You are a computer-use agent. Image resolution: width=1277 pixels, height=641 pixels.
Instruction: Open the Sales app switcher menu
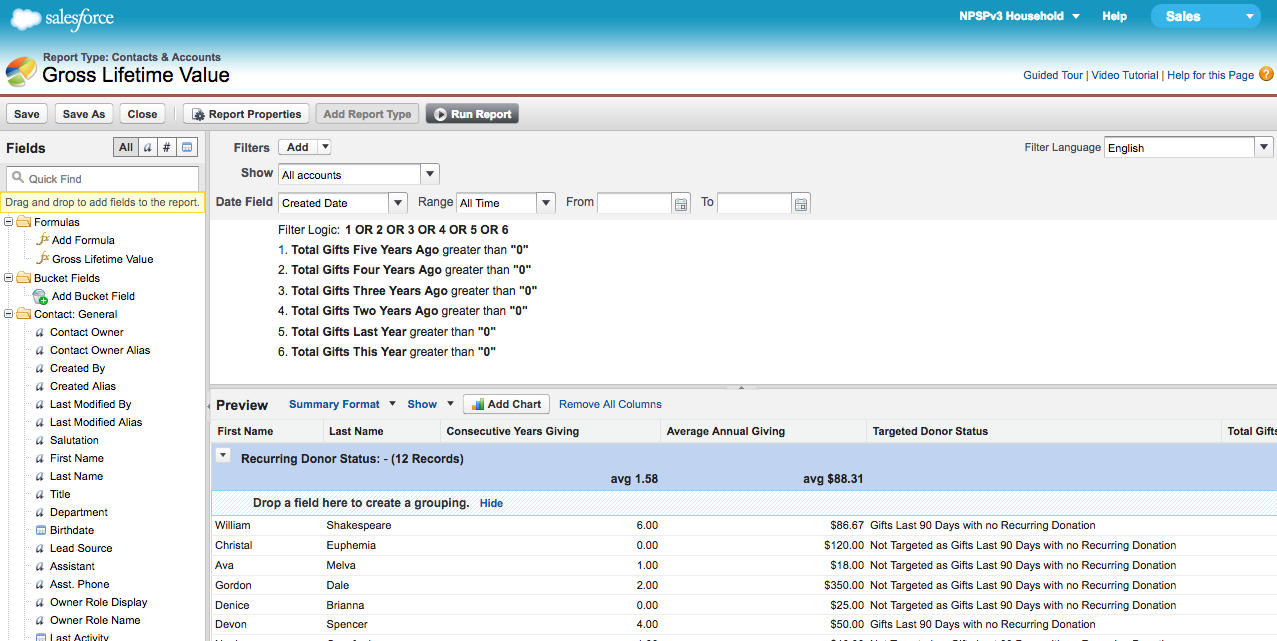pos(1205,16)
